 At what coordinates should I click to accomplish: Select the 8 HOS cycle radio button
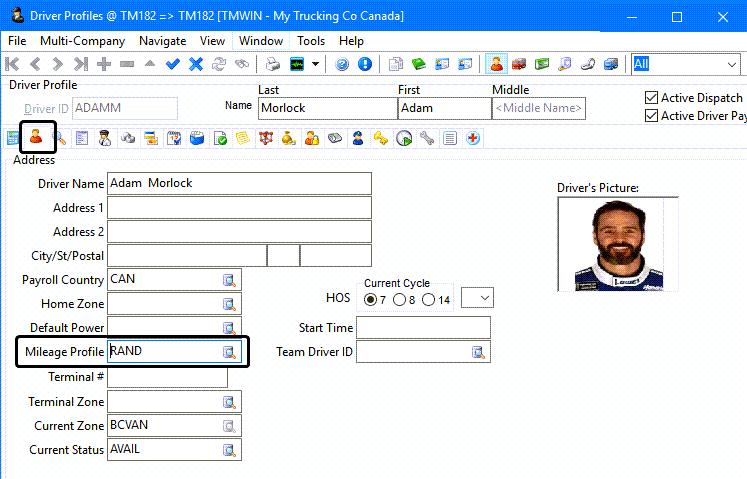[x=400, y=299]
